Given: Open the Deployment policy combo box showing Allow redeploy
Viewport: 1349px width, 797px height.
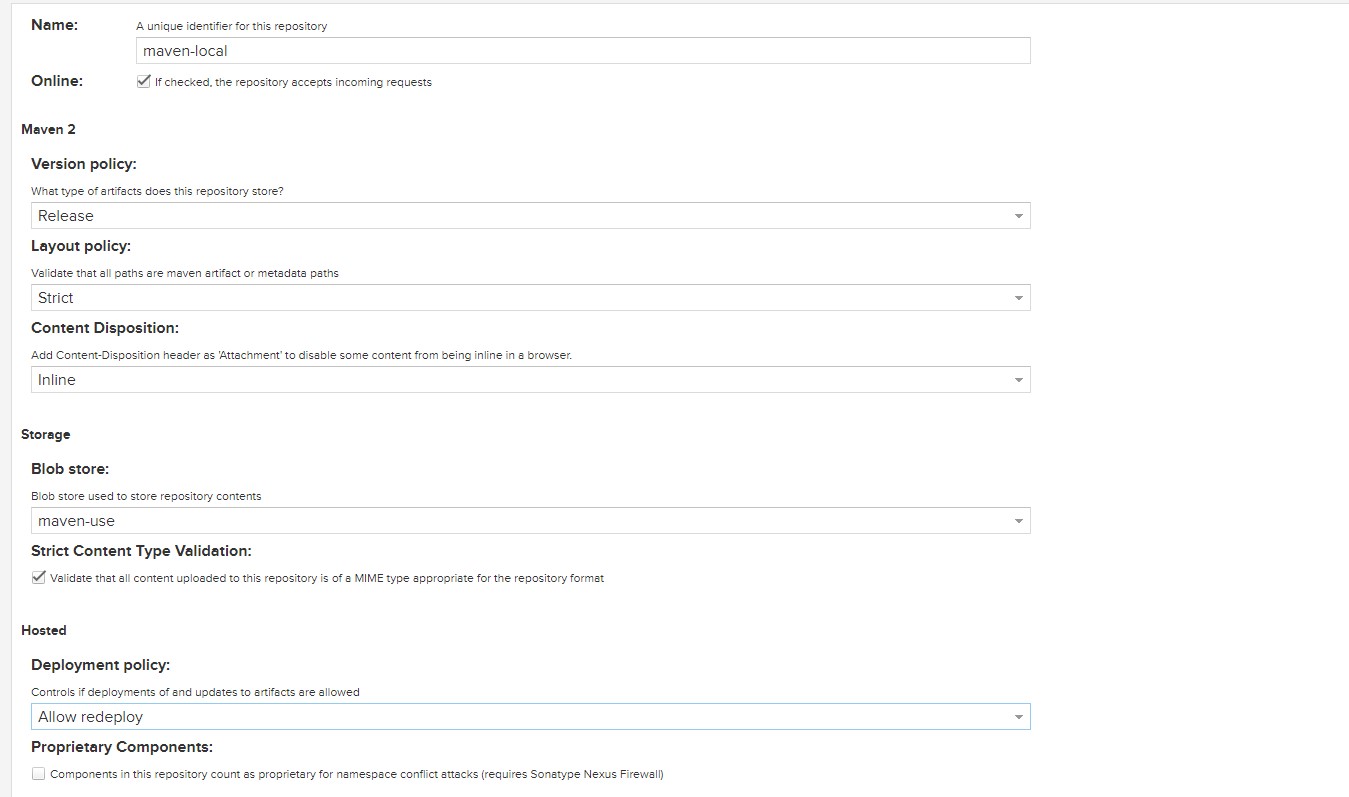Looking at the screenshot, I should pos(520,717).
